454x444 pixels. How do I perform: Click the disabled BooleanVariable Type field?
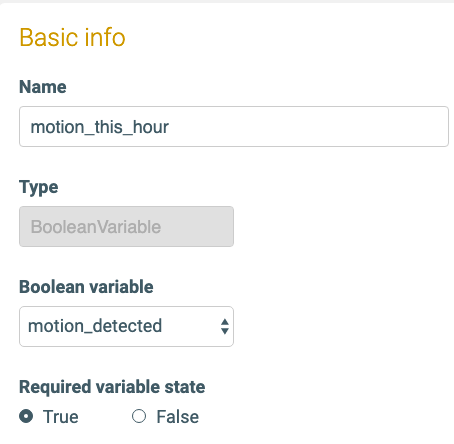[126, 226]
